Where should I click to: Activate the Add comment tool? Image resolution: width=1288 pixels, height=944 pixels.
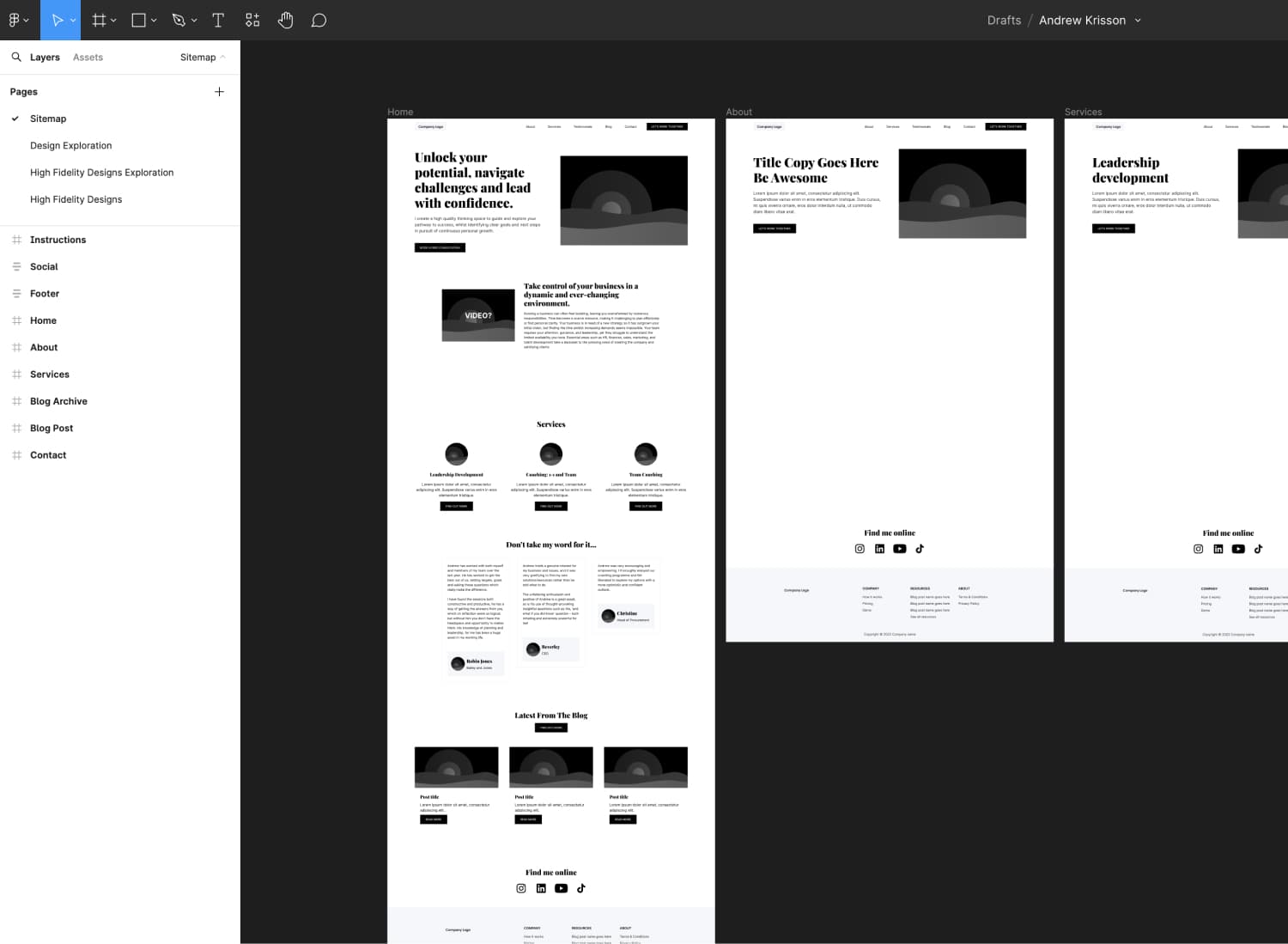point(319,19)
